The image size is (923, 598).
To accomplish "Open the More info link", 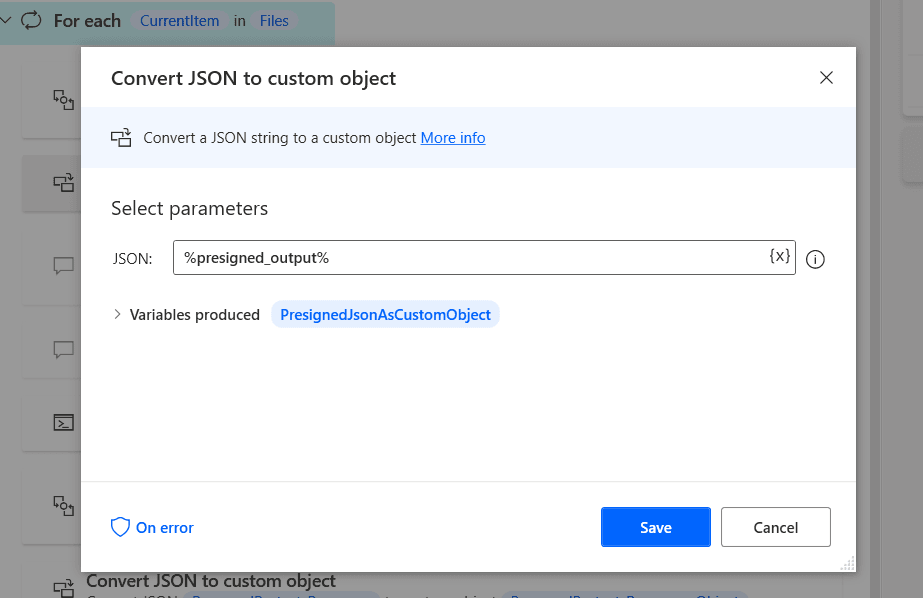I will 452,138.
